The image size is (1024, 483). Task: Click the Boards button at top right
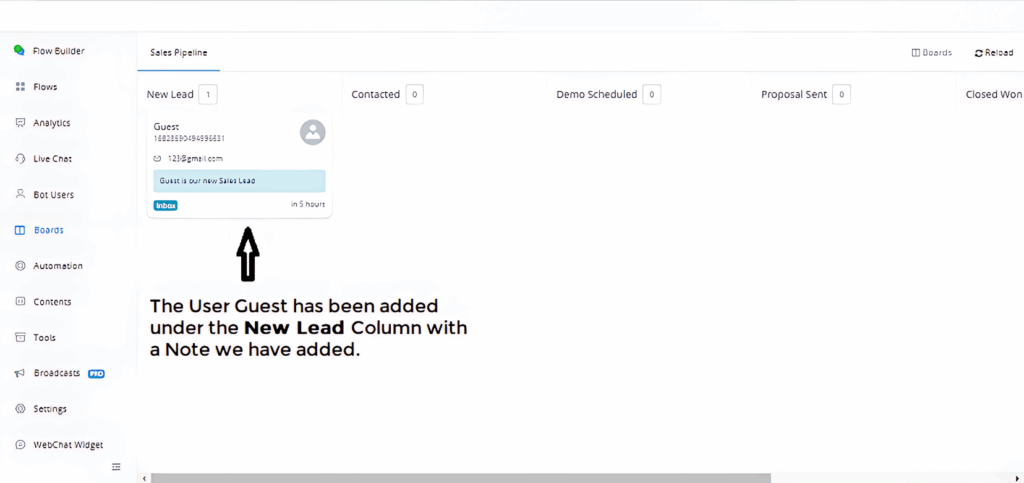pyautogui.click(x=932, y=53)
